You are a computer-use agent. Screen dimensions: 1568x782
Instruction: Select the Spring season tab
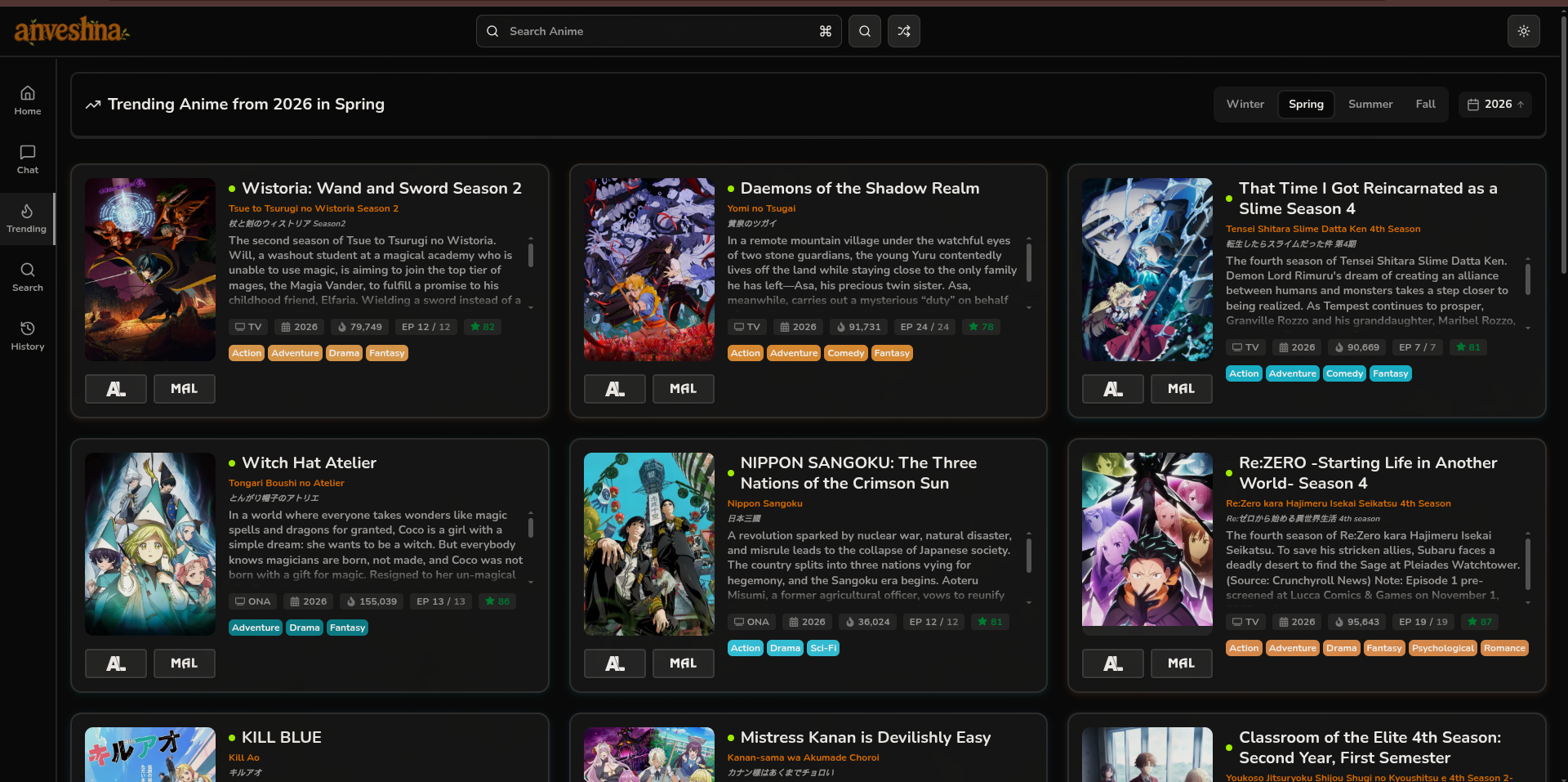(x=1305, y=104)
